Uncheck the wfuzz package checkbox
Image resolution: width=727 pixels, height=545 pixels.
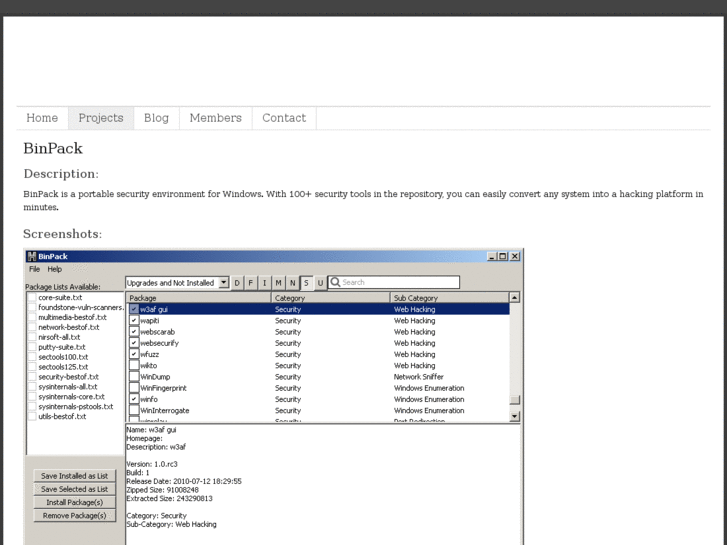tap(134, 354)
